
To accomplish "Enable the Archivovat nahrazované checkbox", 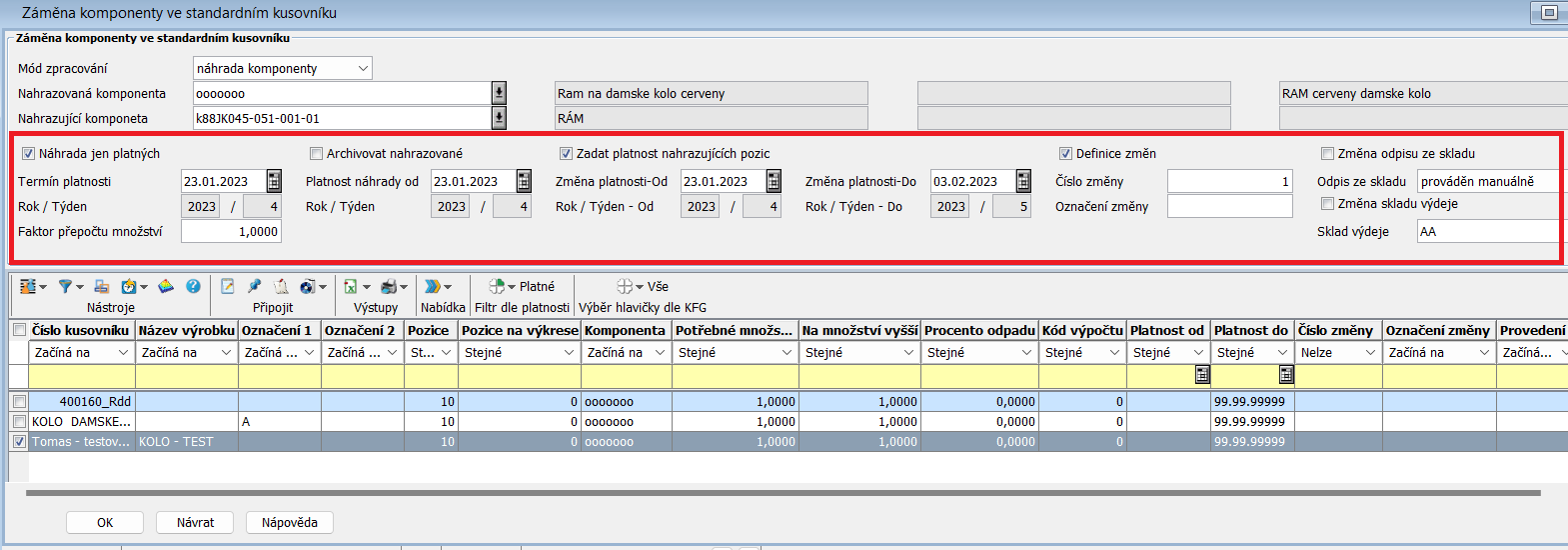I will (316, 154).
